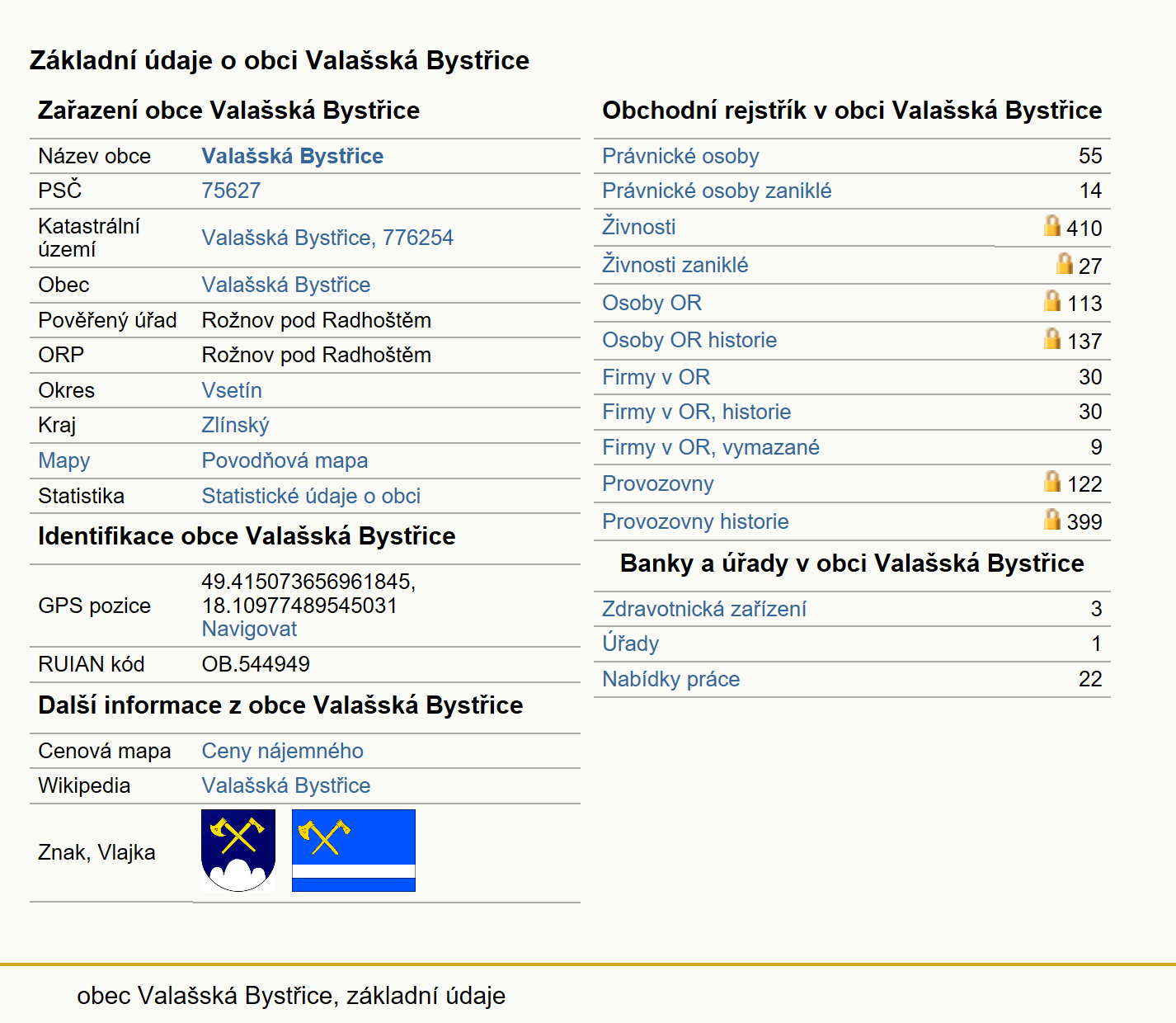Click the Znak, Vlajka label
This screenshot has width=1176, height=1023.
click(96, 852)
